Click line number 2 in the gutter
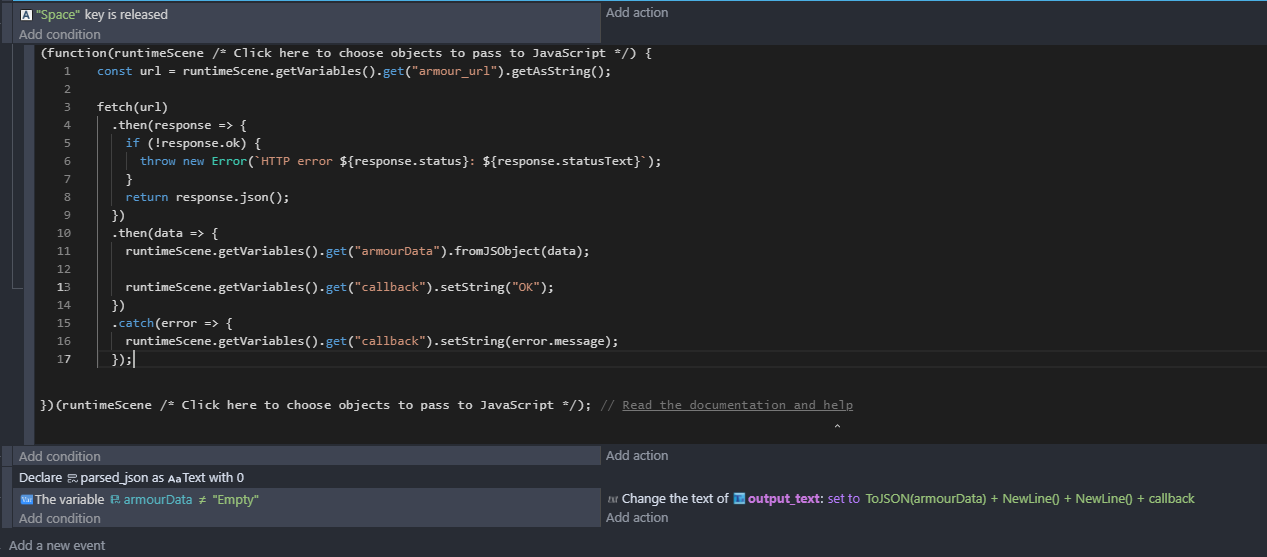The image size is (1267, 557). click(x=66, y=89)
